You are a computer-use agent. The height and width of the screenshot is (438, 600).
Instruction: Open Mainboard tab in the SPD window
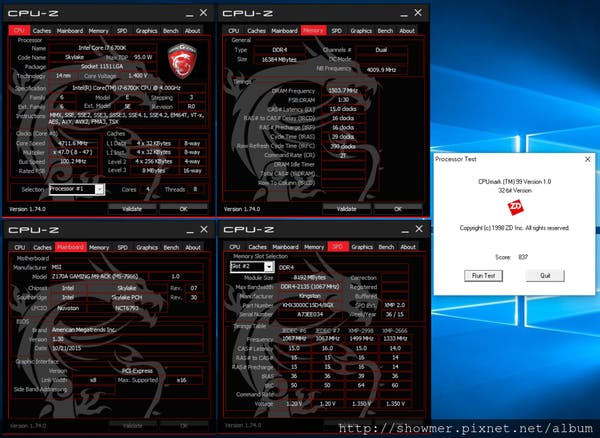[285, 247]
